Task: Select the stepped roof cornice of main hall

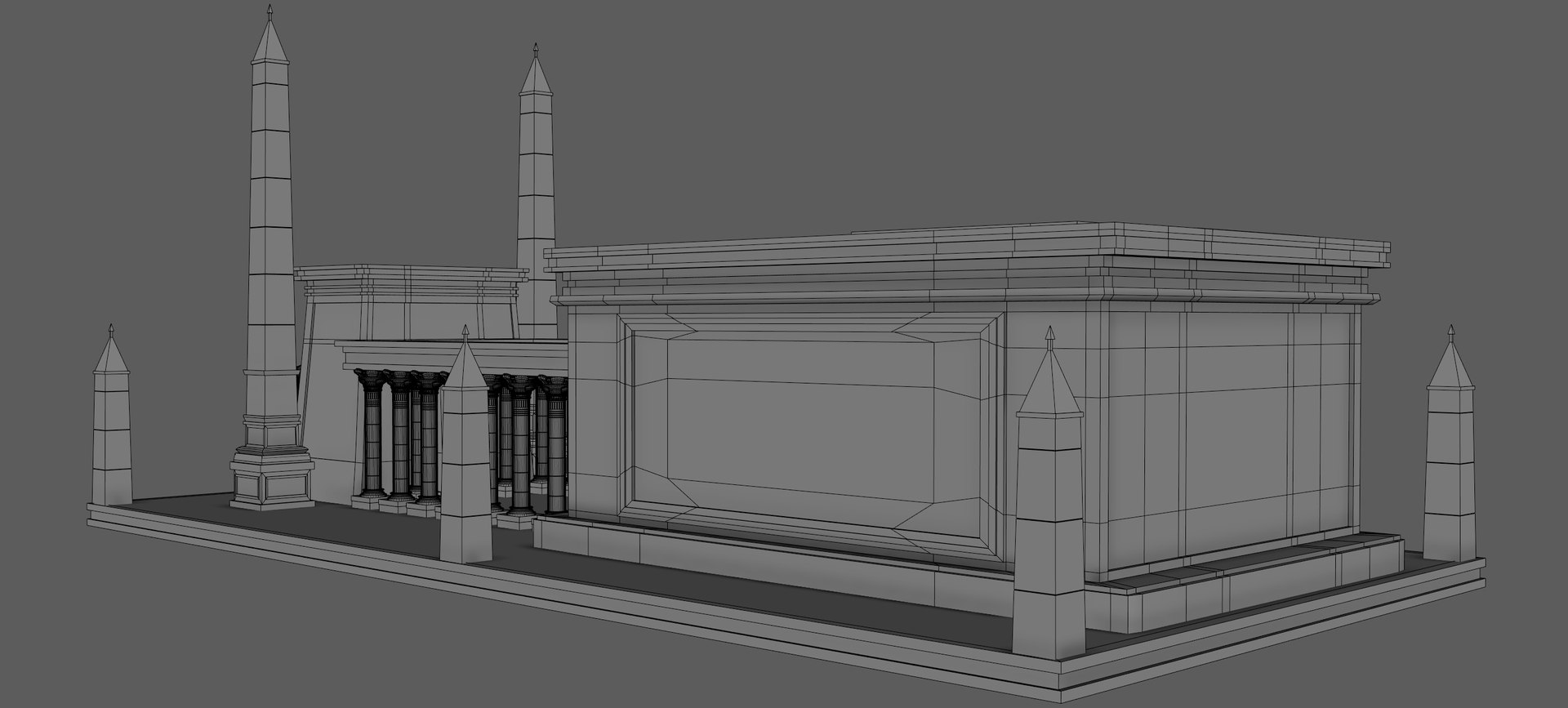Action: tap(966, 264)
